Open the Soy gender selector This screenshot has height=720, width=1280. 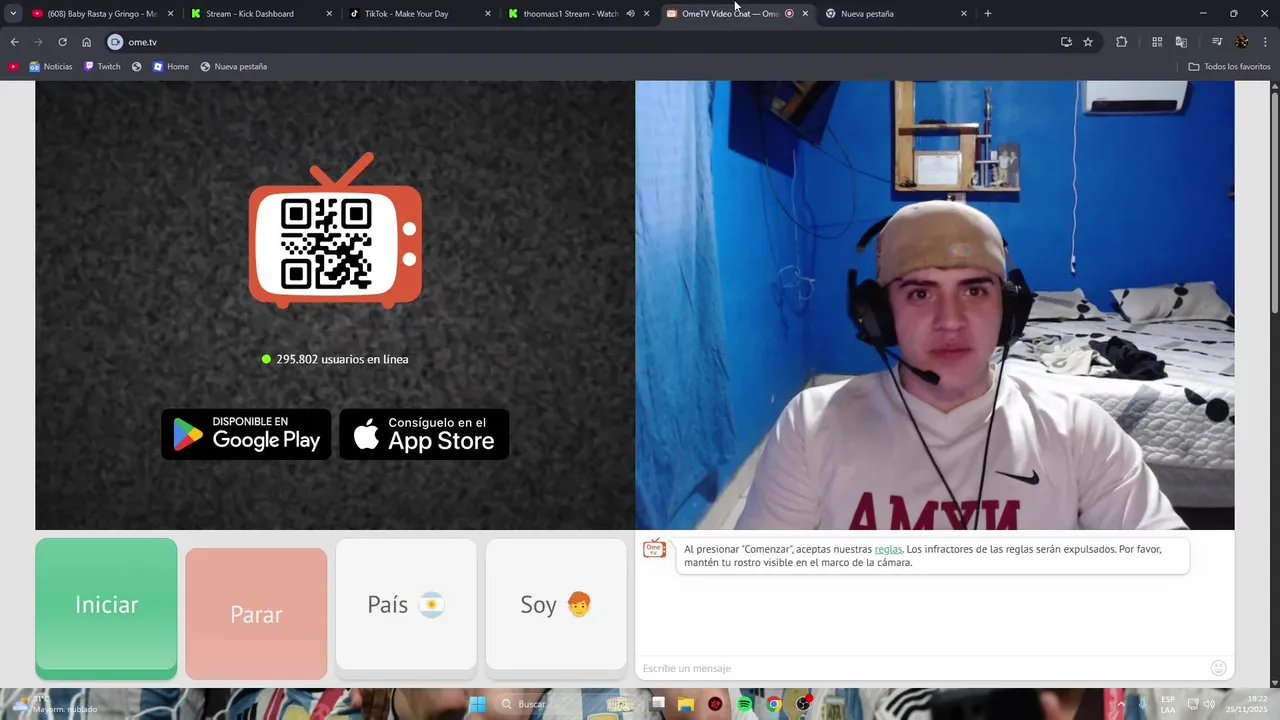[x=556, y=604]
